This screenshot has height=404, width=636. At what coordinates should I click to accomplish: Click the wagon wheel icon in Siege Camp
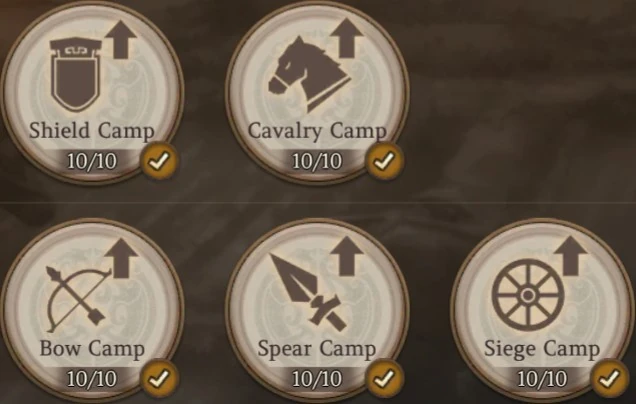[x=528, y=295]
